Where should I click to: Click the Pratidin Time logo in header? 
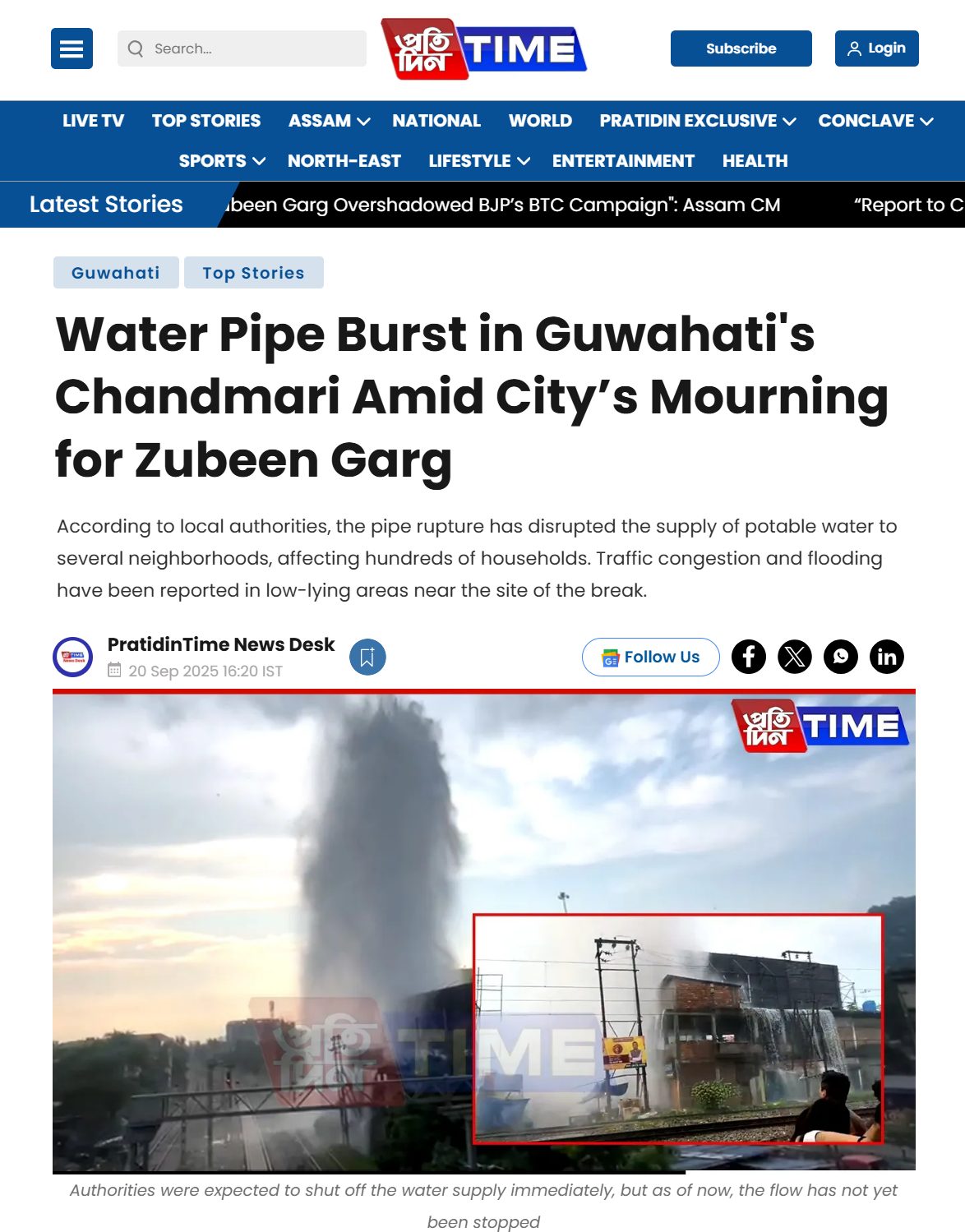pos(483,48)
